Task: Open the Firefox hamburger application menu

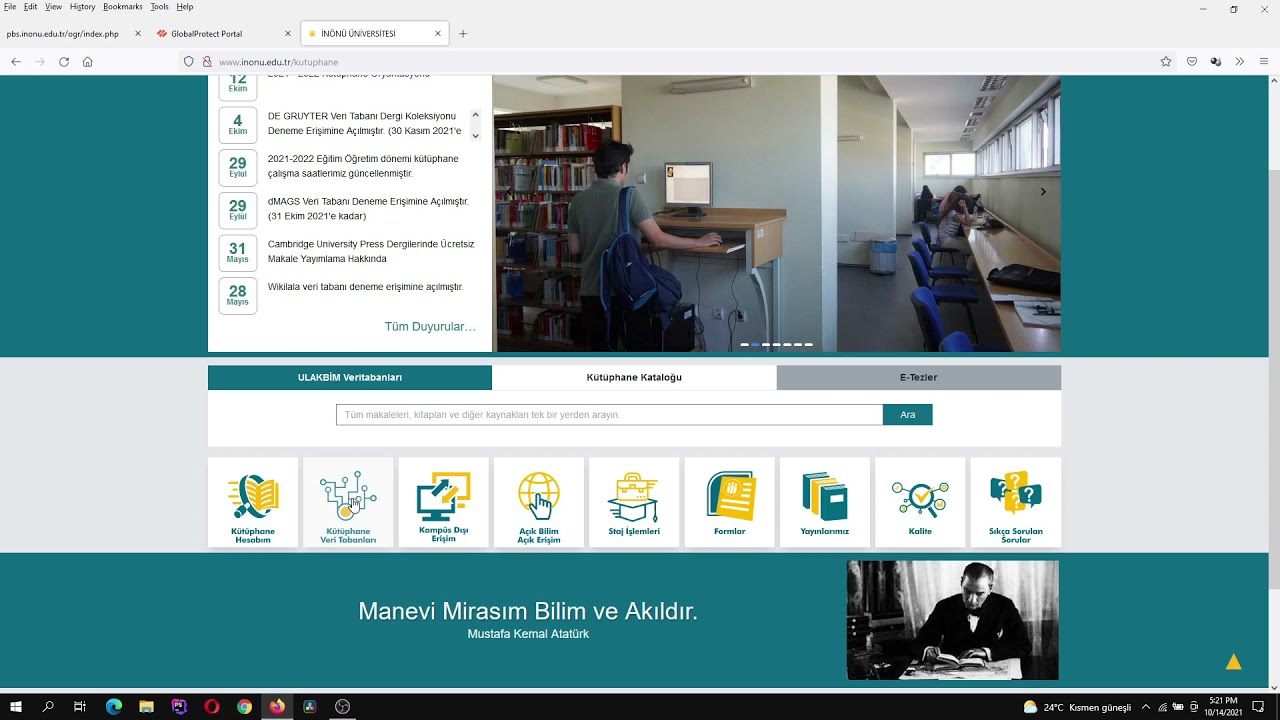Action: point(1264,62)
